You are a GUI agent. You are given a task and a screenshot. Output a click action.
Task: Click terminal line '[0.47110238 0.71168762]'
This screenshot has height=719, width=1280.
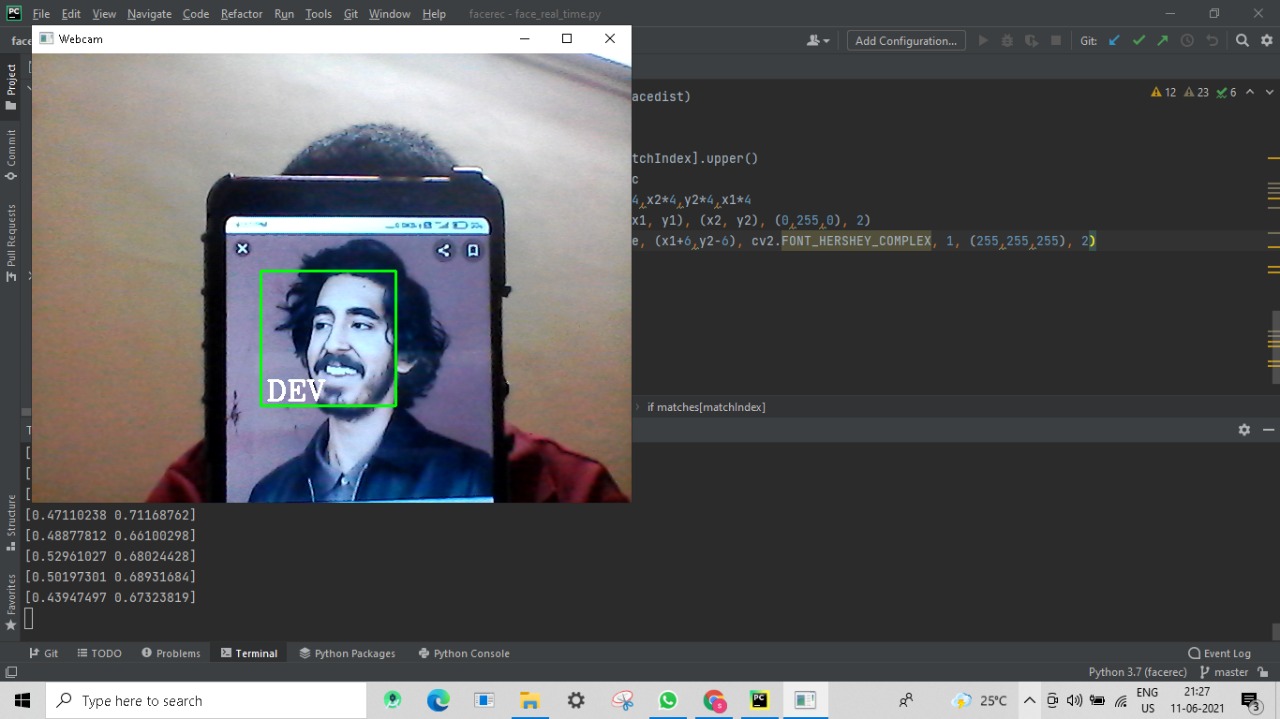[110, 514]
